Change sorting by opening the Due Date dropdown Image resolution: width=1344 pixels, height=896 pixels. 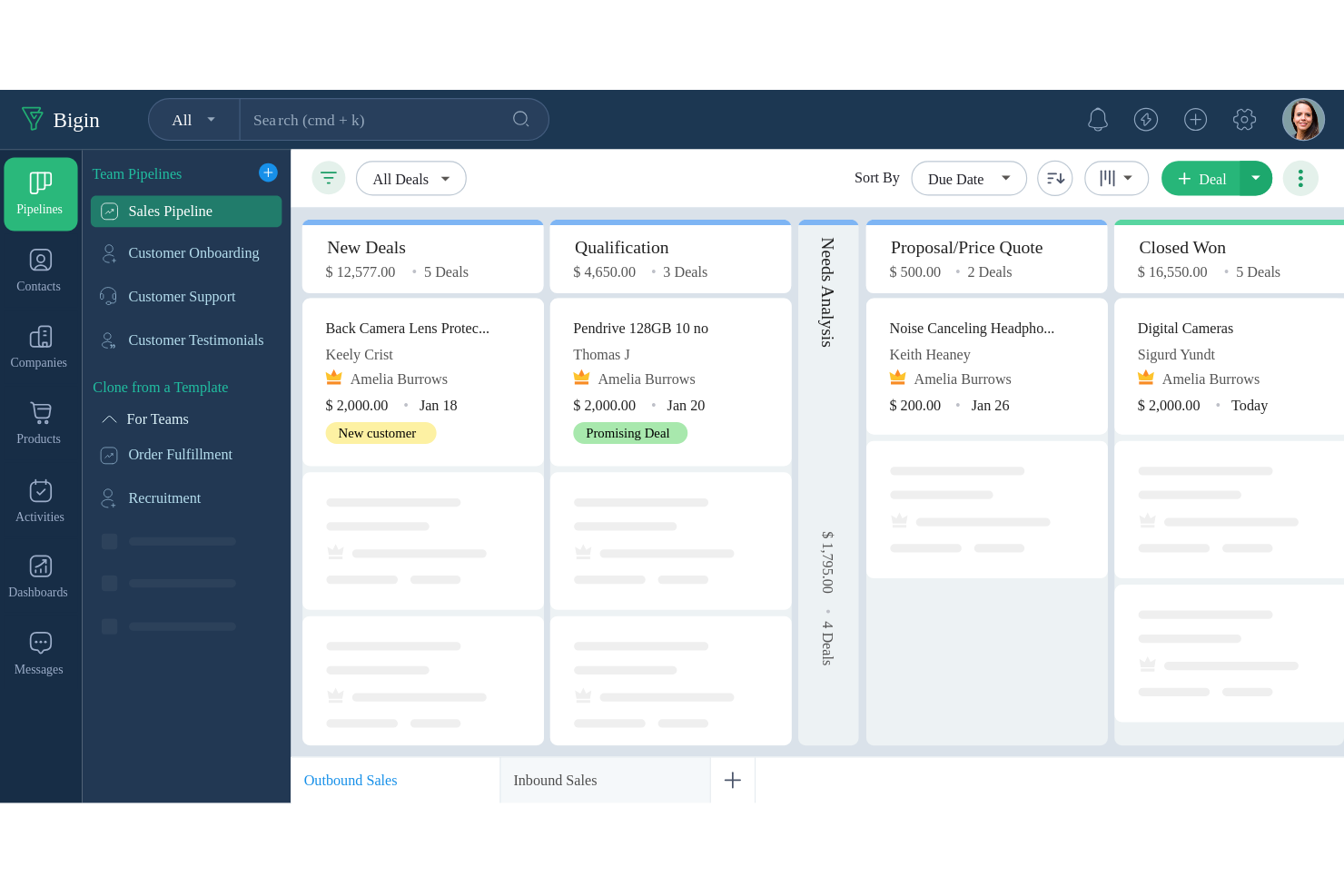tap(968, 178)
